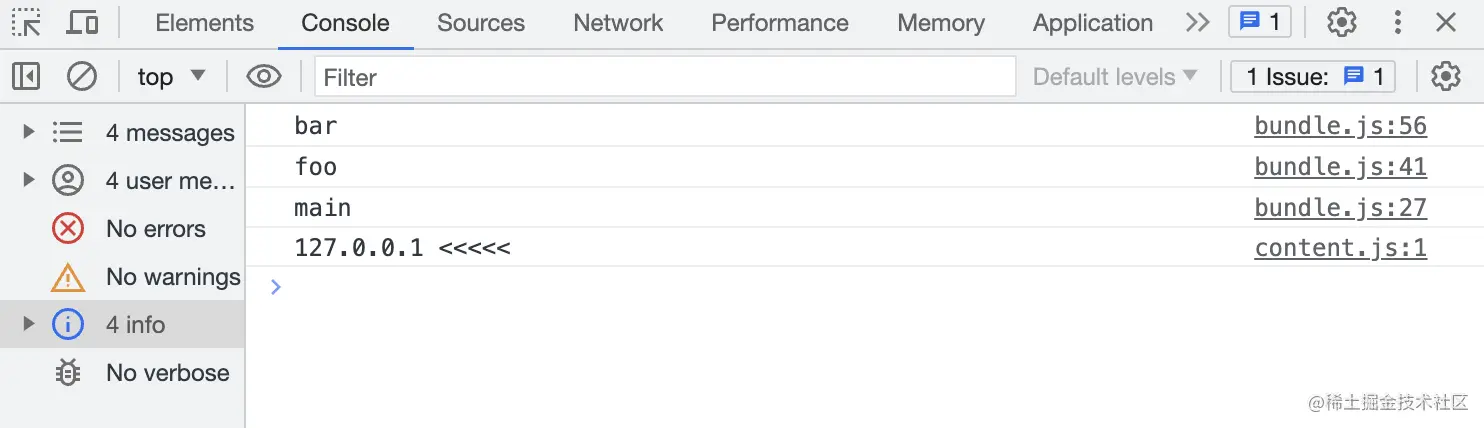
Task: Activate the inspect element picker icon
Action: point(27,22)
